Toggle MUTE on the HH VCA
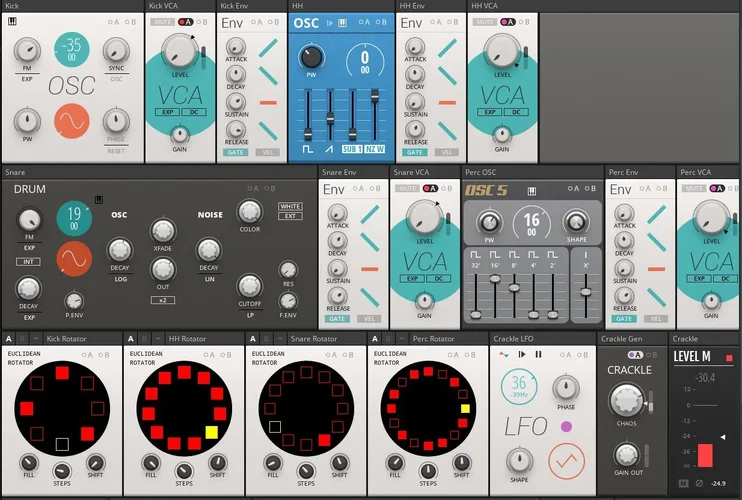 pyautogui.click(x=485, y=22)
